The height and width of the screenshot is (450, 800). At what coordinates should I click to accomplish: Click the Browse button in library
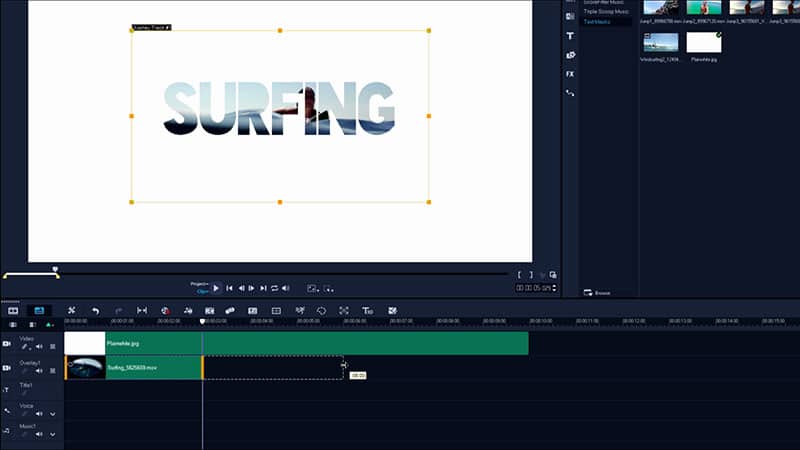click(x=597, y=293)
